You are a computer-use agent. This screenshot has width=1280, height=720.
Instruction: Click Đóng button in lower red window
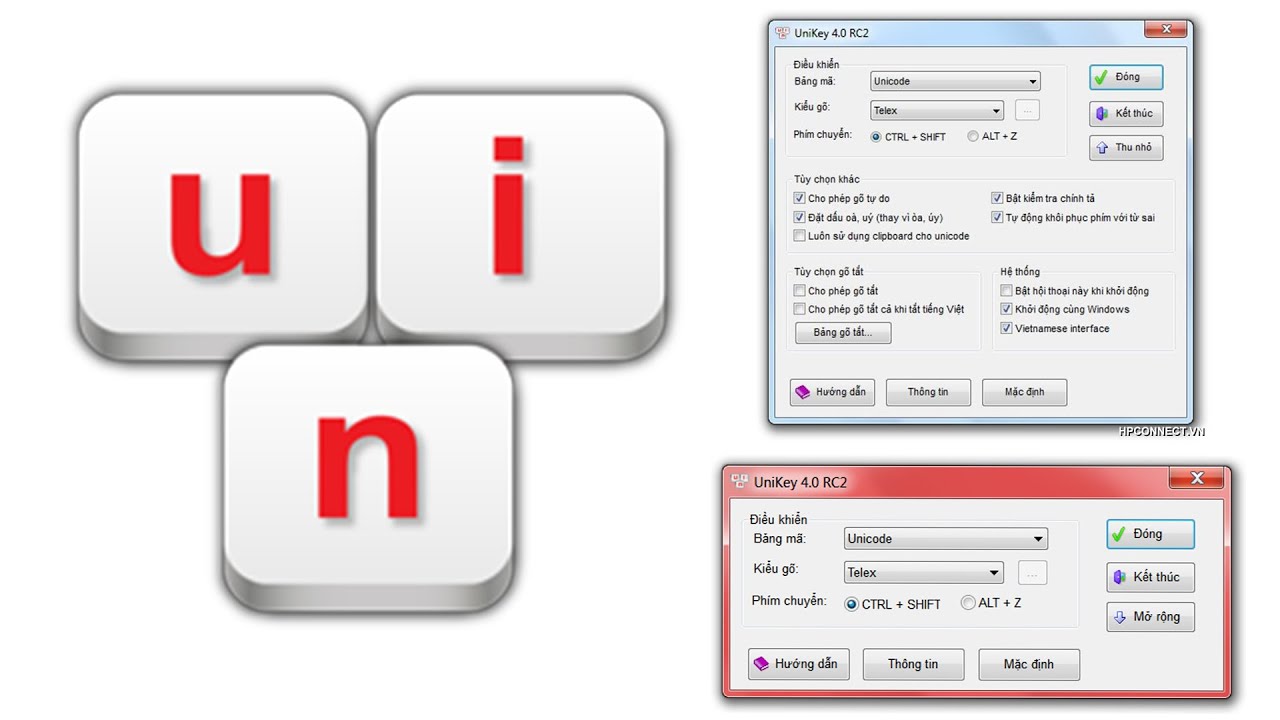(1150, 534)
